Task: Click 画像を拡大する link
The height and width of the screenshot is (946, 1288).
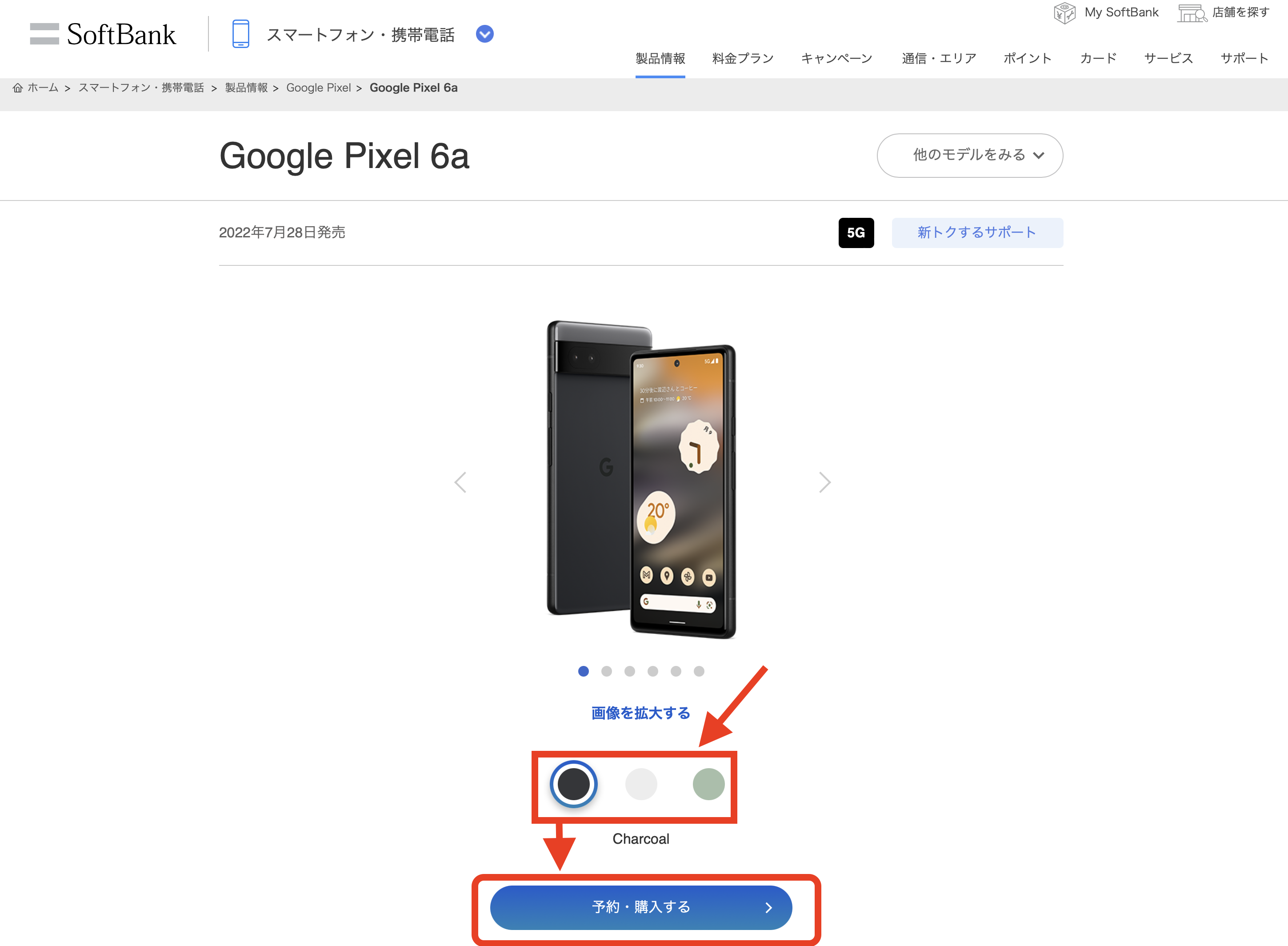Action: pos(641,713)
